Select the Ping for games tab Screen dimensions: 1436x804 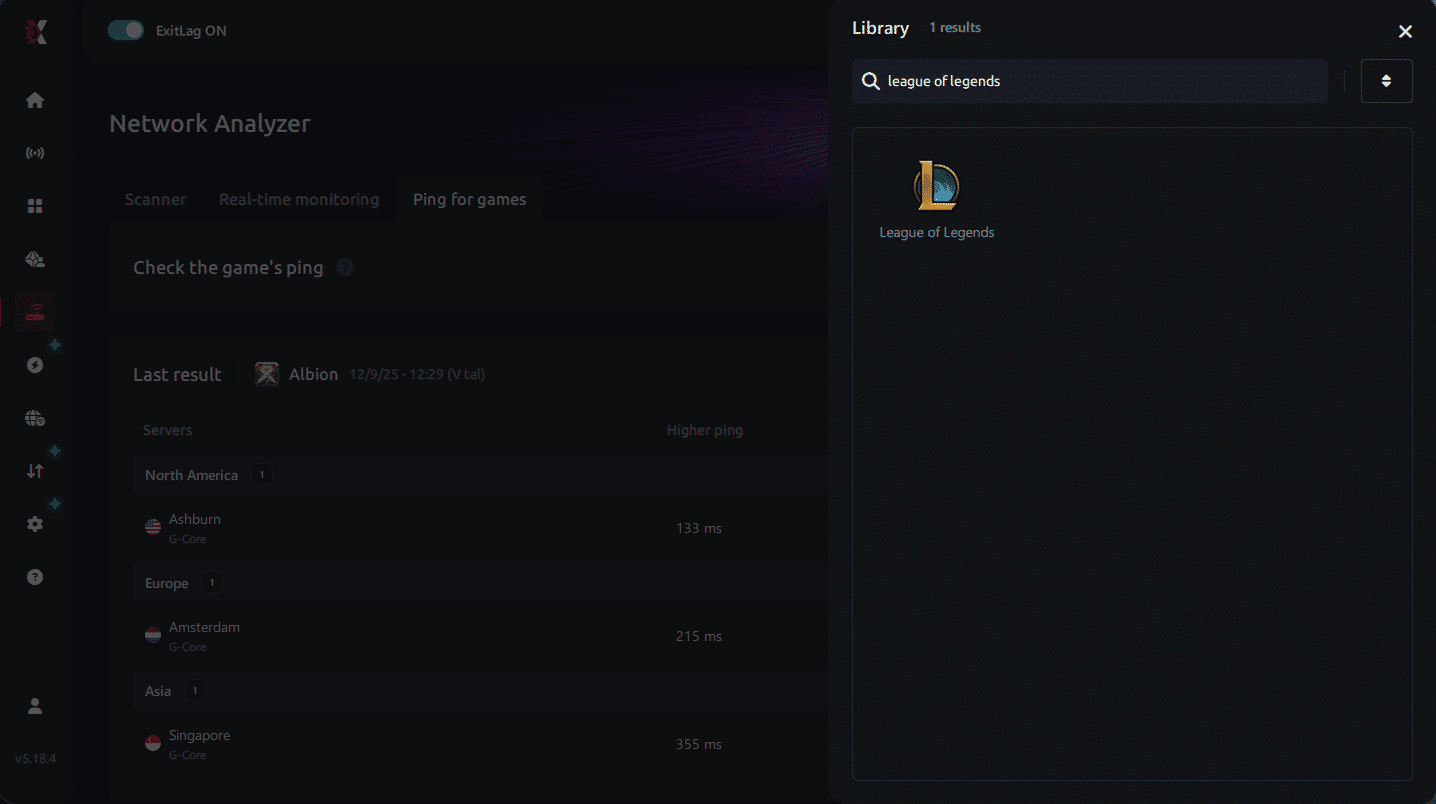[x=469, y=199]
